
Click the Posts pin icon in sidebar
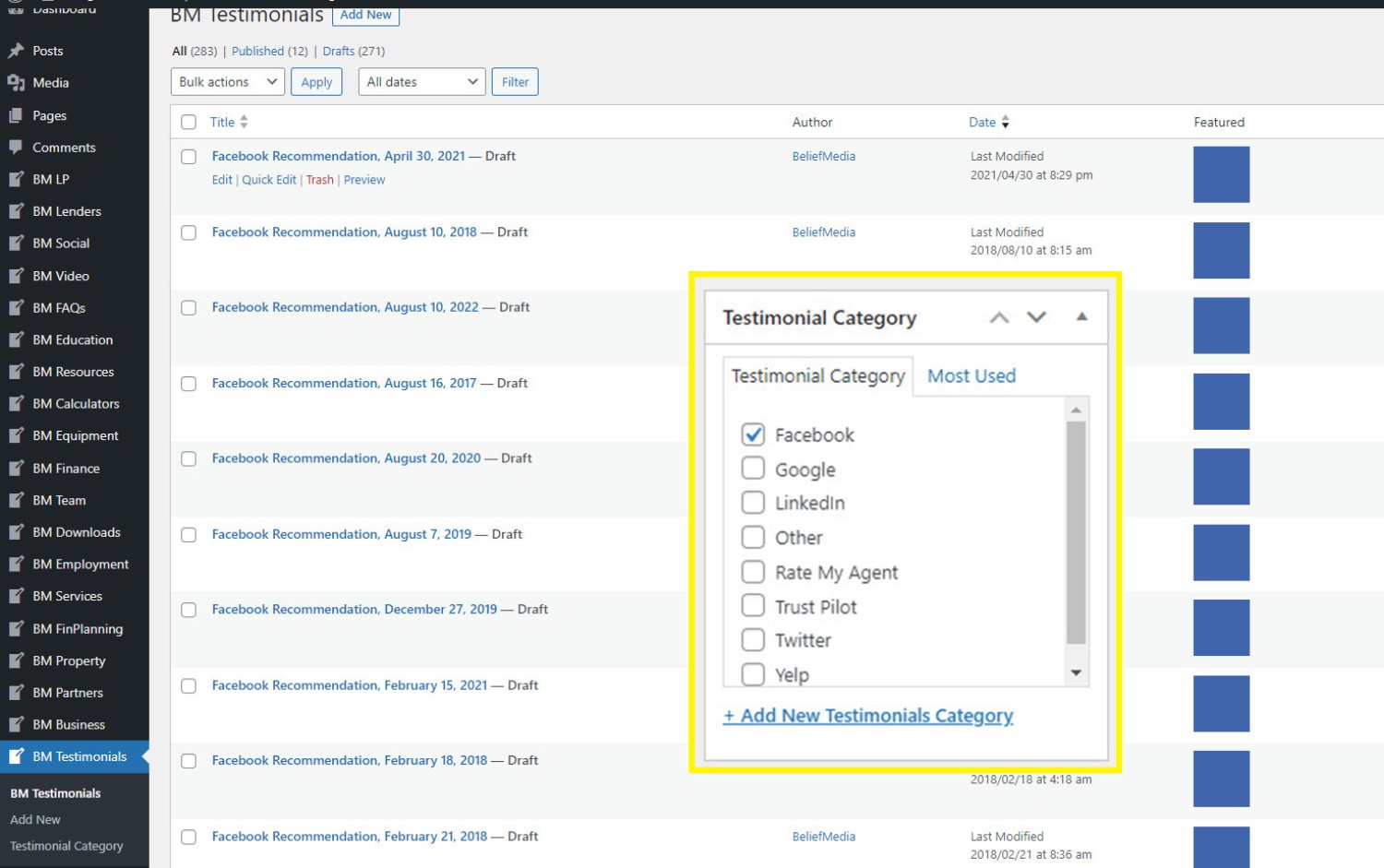(16, 51)
